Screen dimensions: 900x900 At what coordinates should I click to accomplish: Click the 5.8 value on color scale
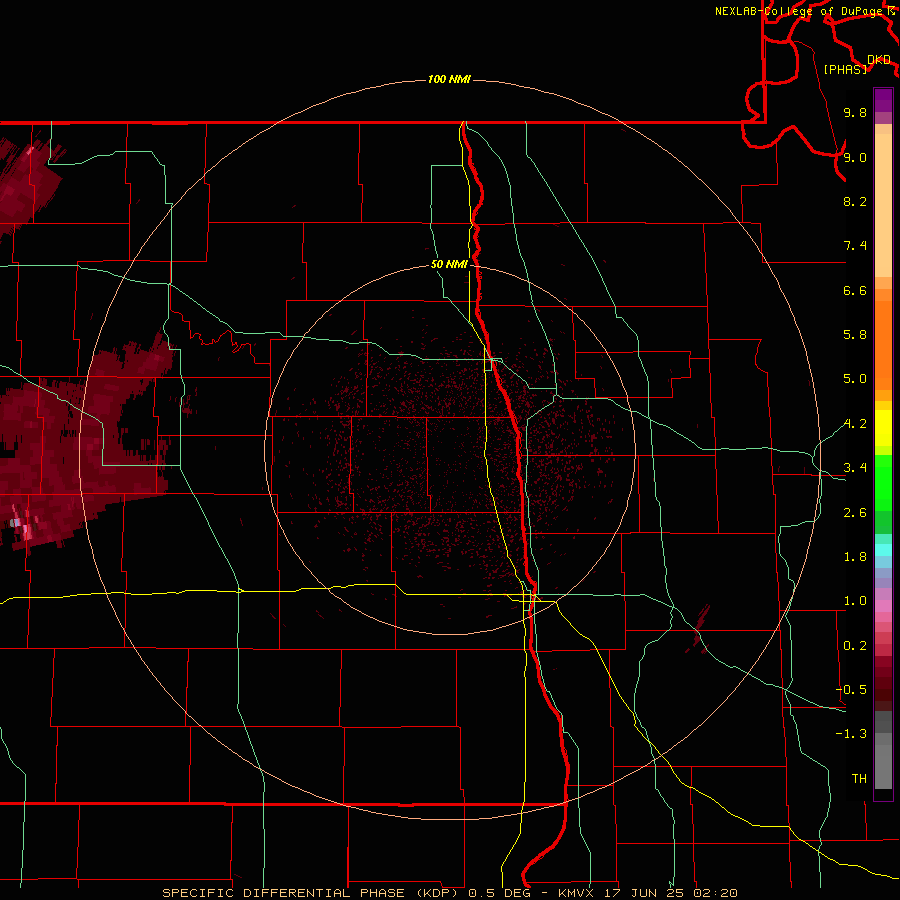pos(855,335)
